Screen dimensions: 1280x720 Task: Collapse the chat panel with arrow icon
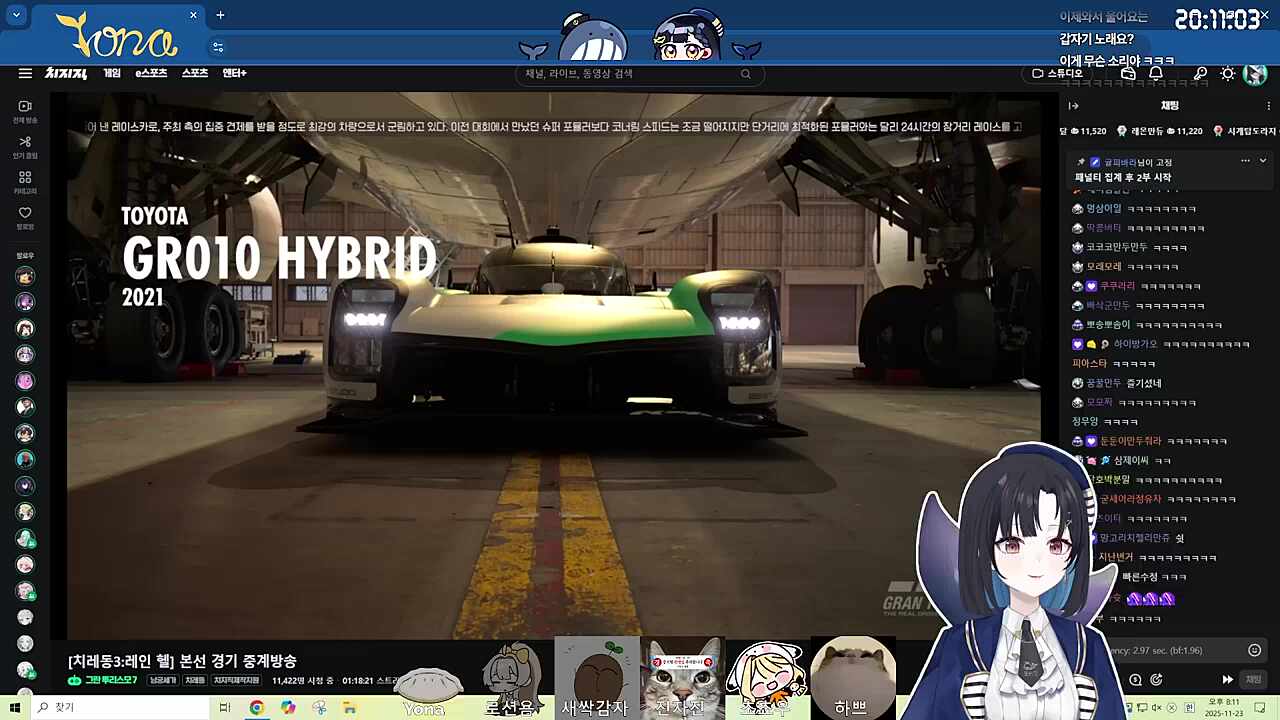click(x=1073, y=106)
